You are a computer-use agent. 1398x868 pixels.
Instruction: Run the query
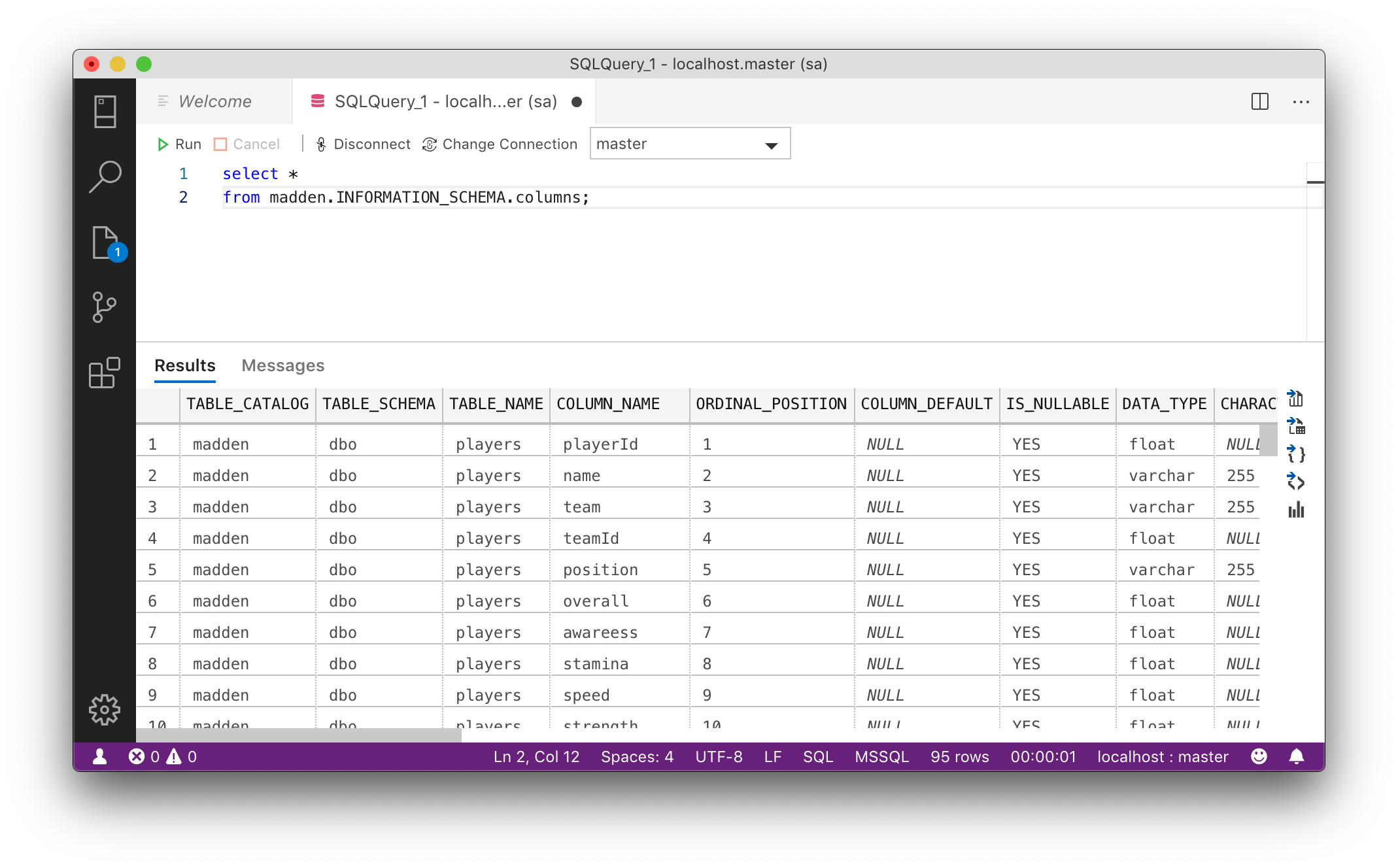[179, 144]
